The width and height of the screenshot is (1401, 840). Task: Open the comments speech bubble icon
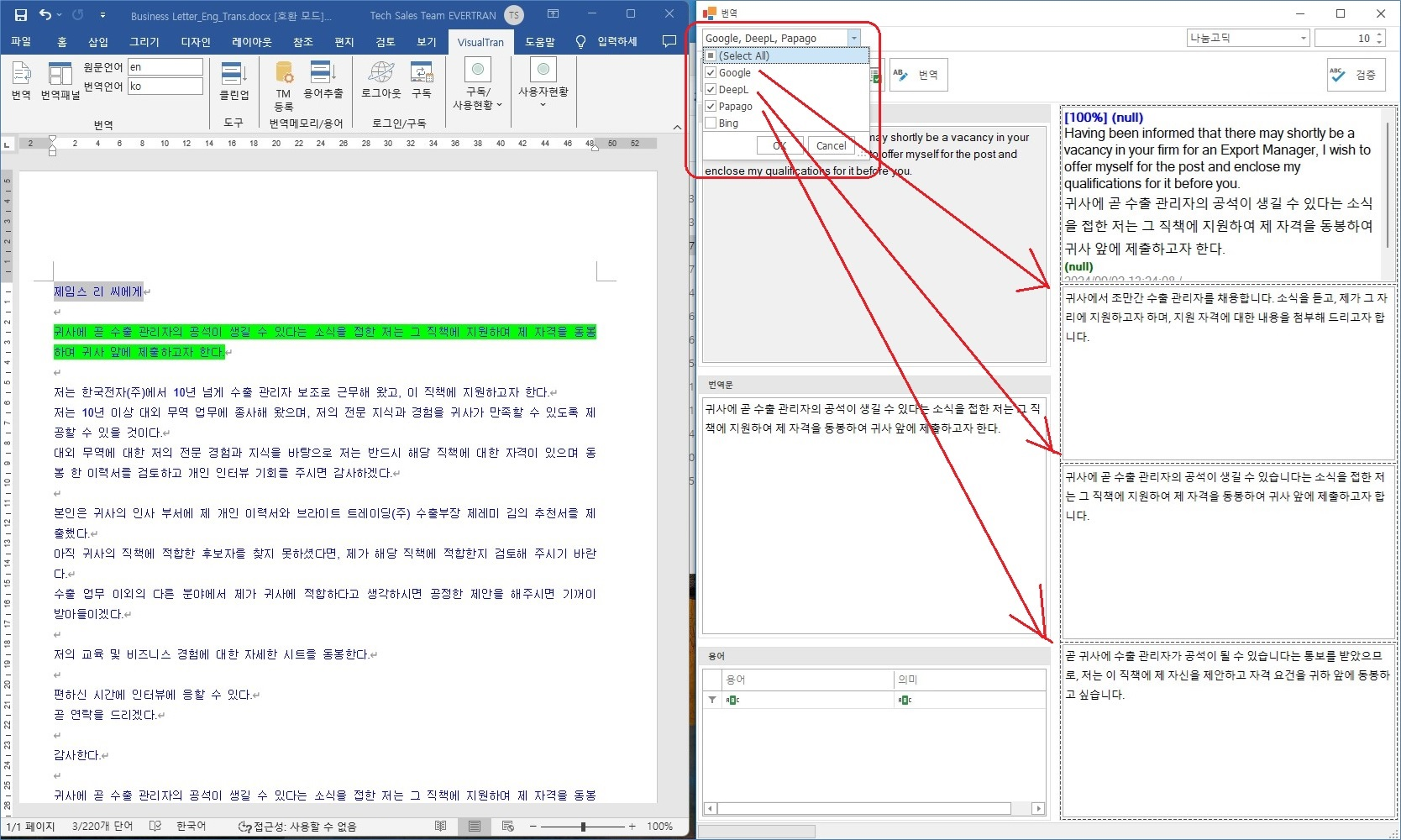[669, 41]
